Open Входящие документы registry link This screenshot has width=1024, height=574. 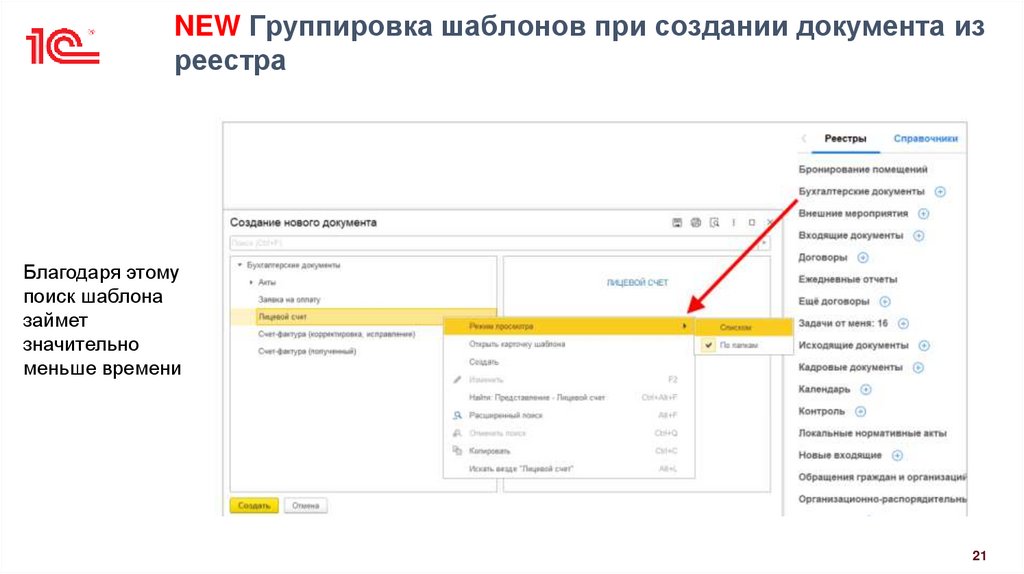coord(850,236)
